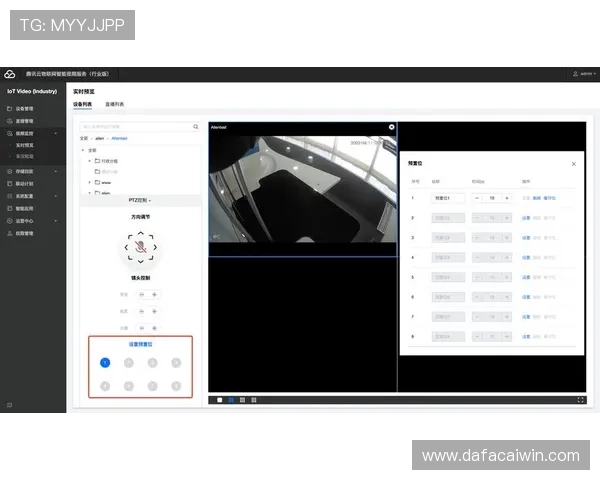
Task: Increase time value in preset row 1
Action: [507, 198]
